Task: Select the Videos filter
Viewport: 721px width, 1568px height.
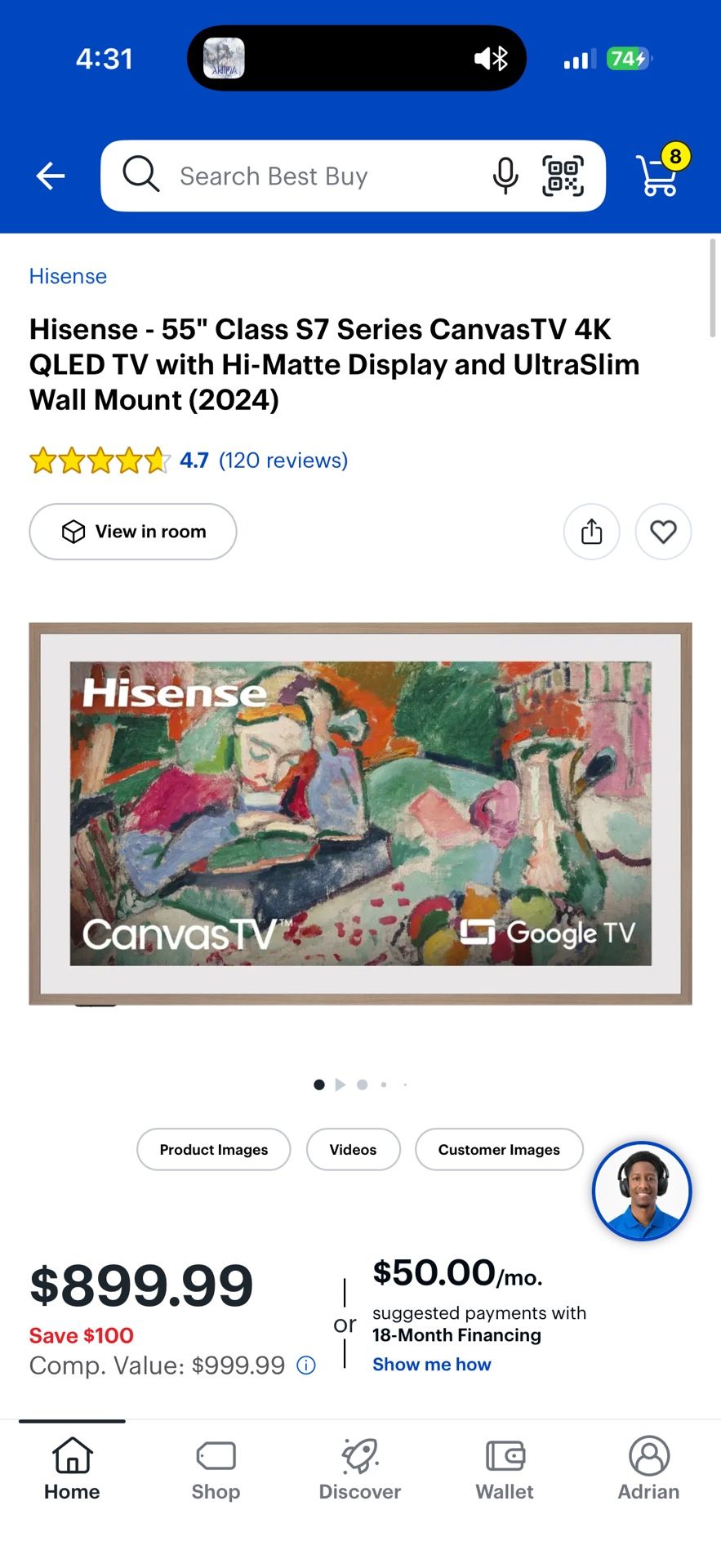Action: click(353, 1149)
